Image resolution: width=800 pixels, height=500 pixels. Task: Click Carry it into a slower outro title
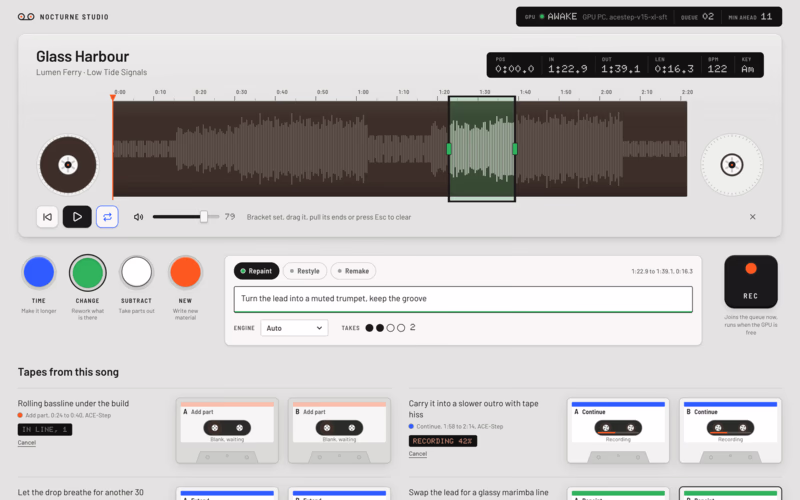473,409
